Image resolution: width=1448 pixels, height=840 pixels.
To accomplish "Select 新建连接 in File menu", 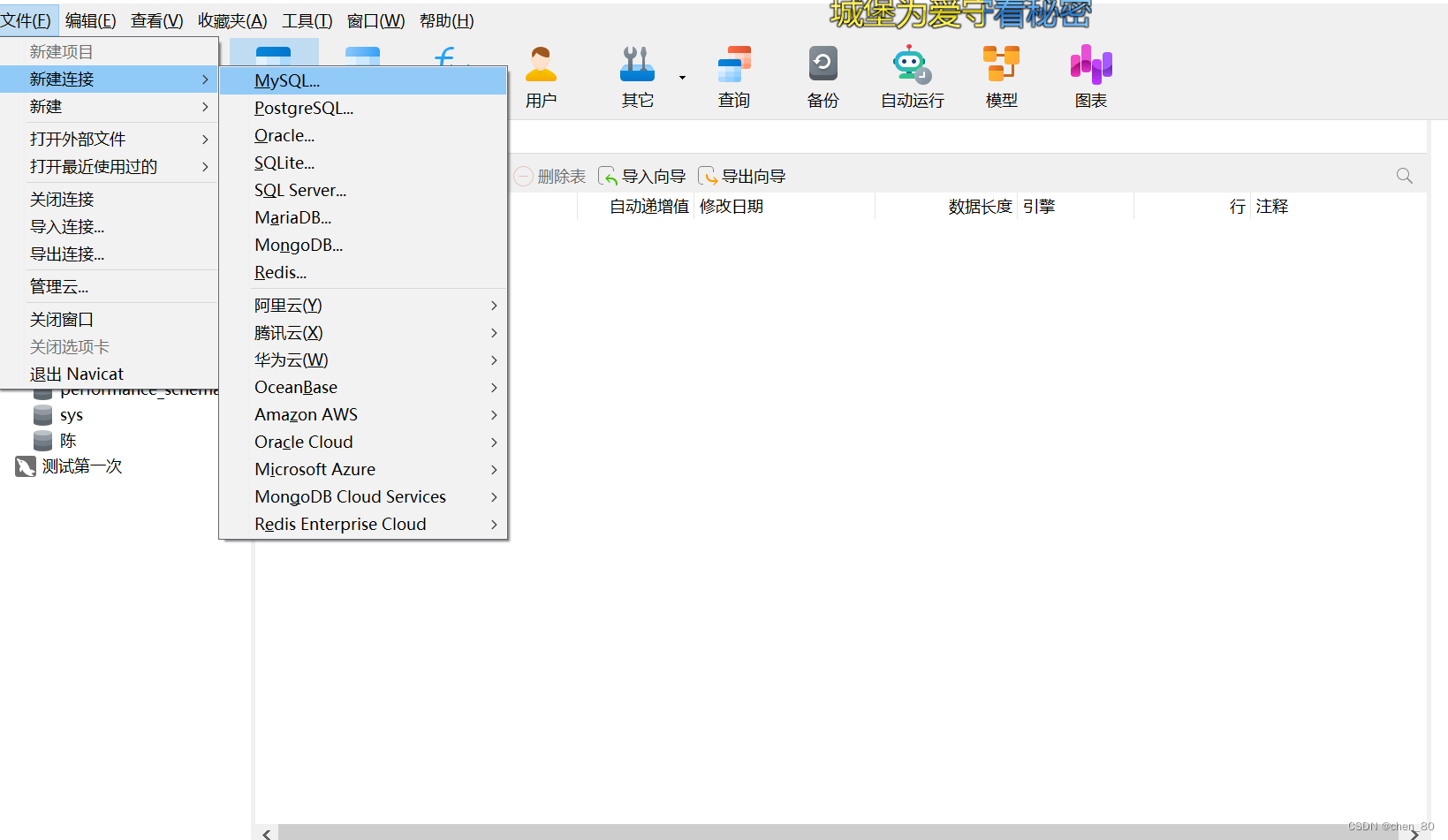I will (109, 79).
